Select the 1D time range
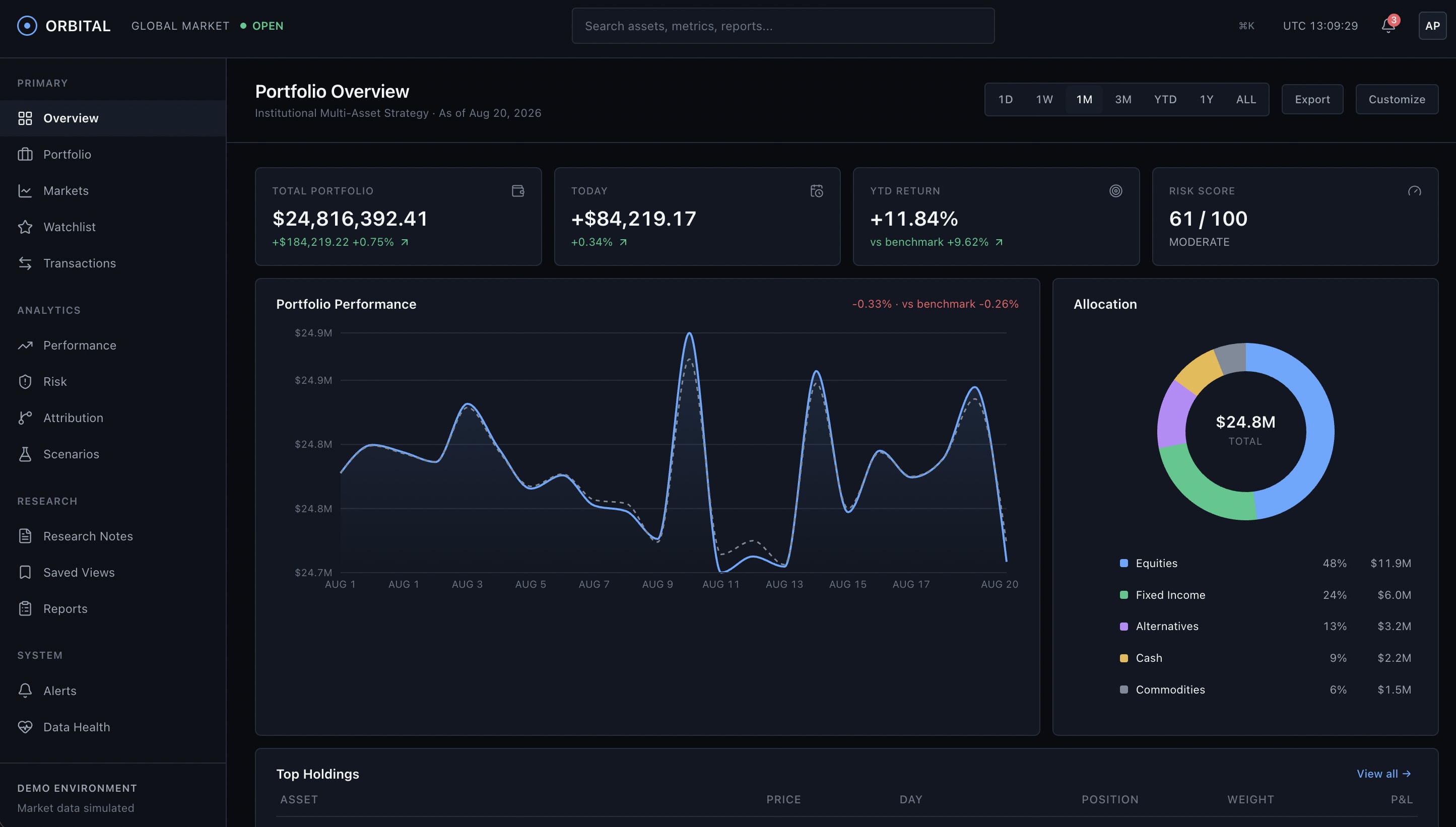This screenshot has width=1456, height=827. pyautogui.click(x=1006, y=99)
